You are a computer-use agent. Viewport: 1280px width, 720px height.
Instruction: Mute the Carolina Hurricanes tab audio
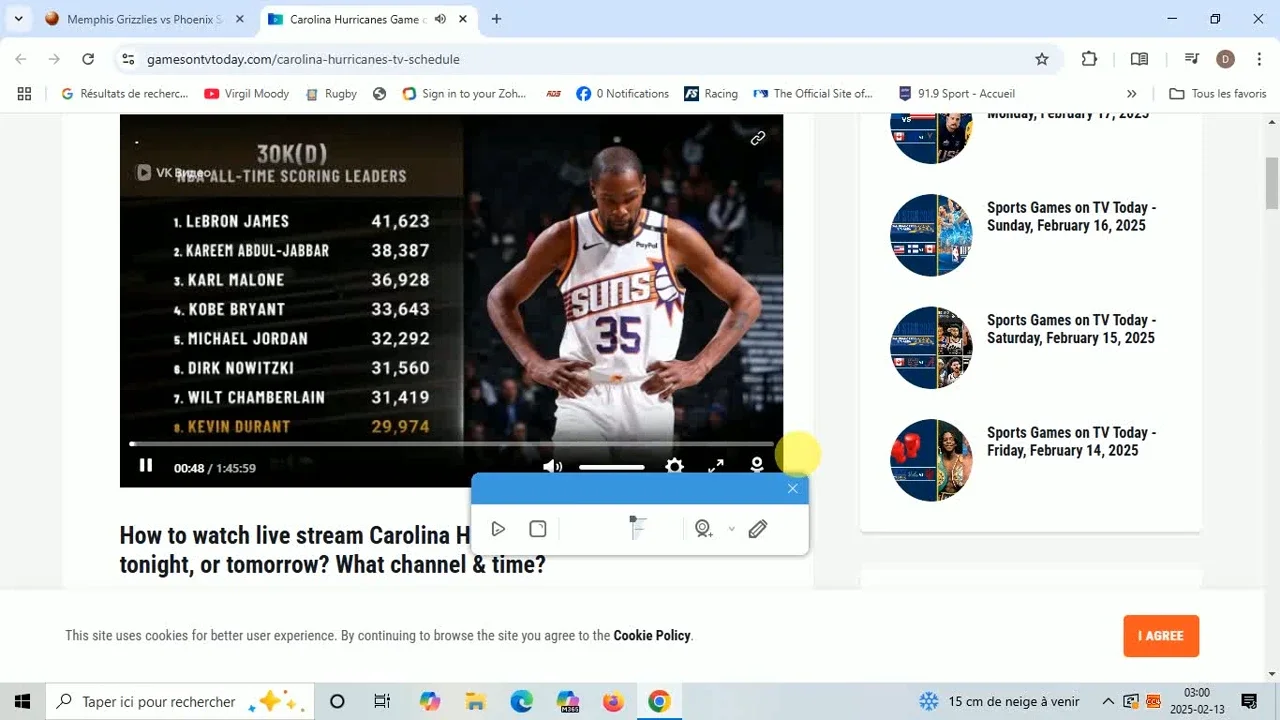pos(440,19)
